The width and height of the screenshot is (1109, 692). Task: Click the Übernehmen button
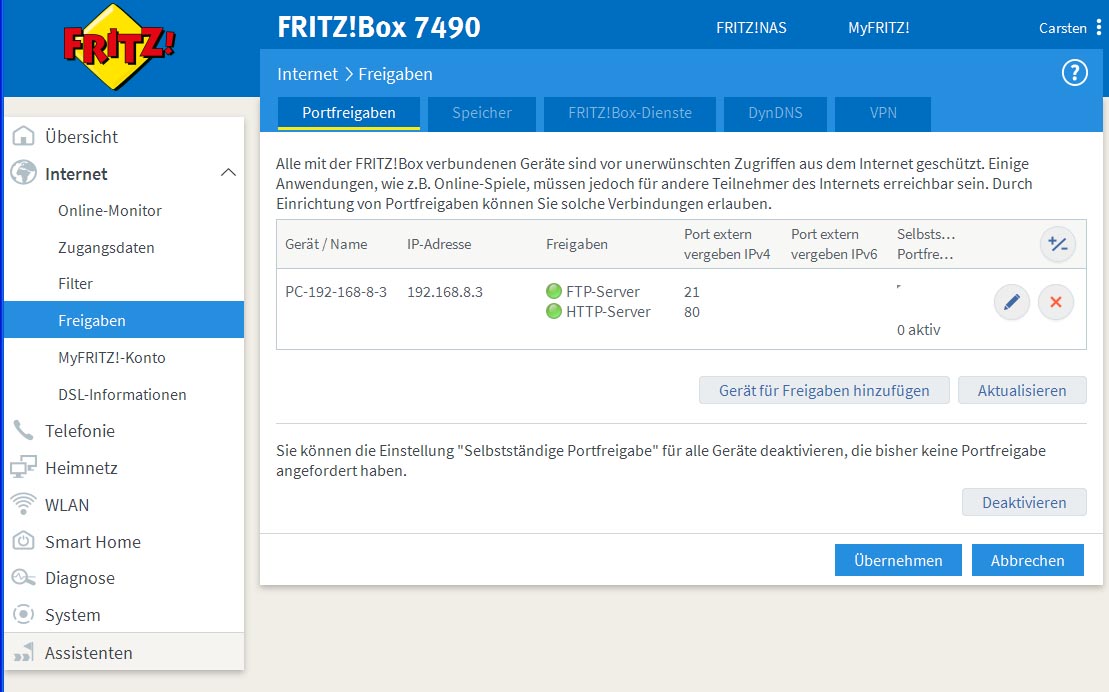pyautogui.click(x=898, y=560)
